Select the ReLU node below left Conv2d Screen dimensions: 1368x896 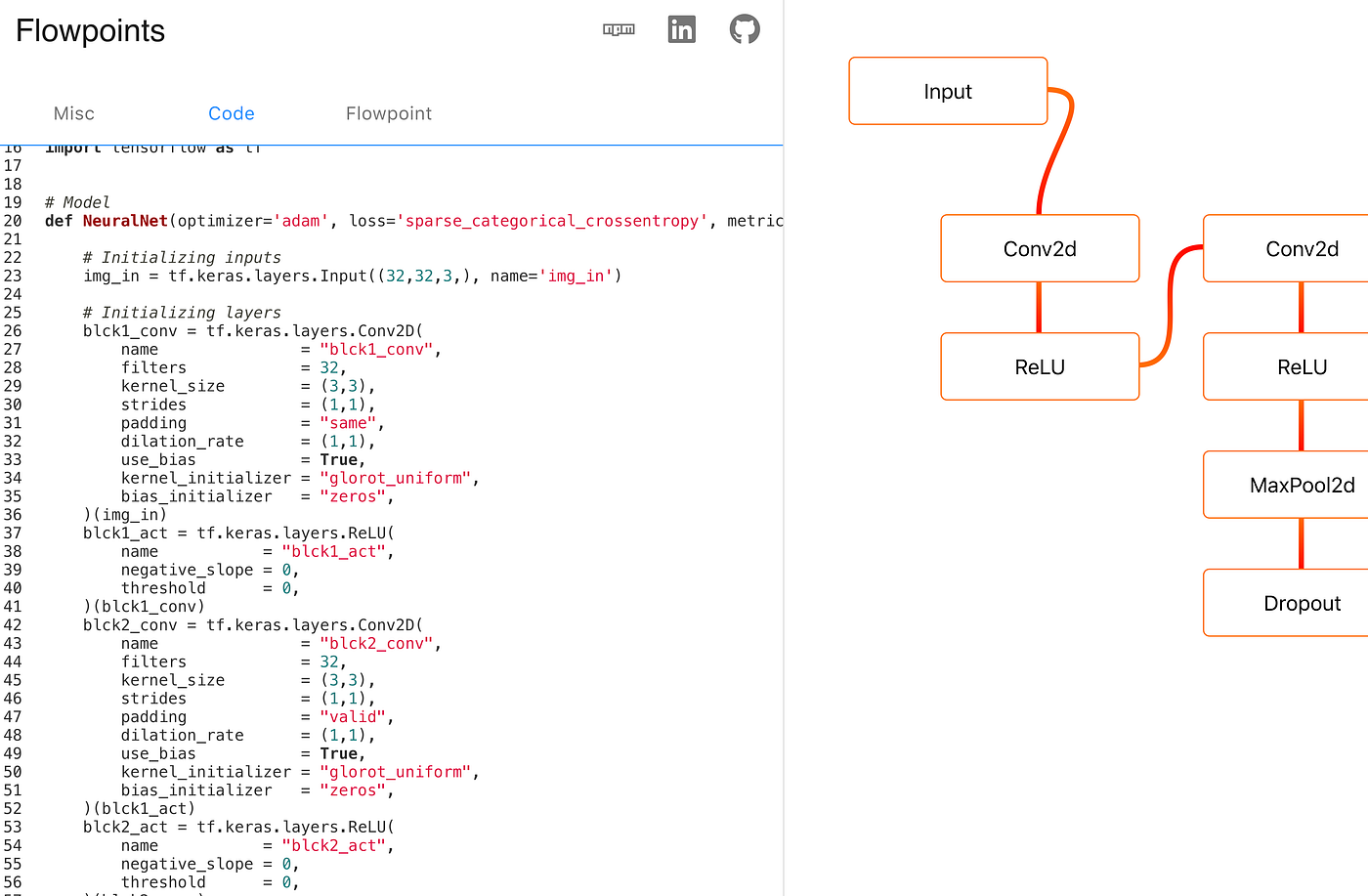[x=1040, y=366]
